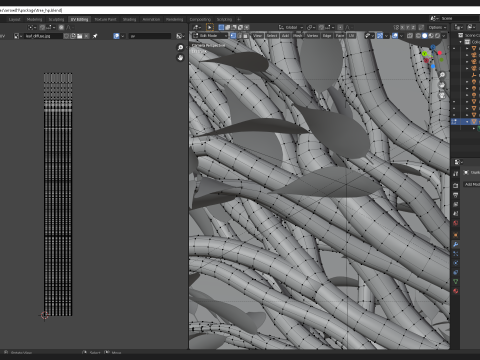Click the Add Modifier button
The image size is (480, 360).
[x=472, y=184]
